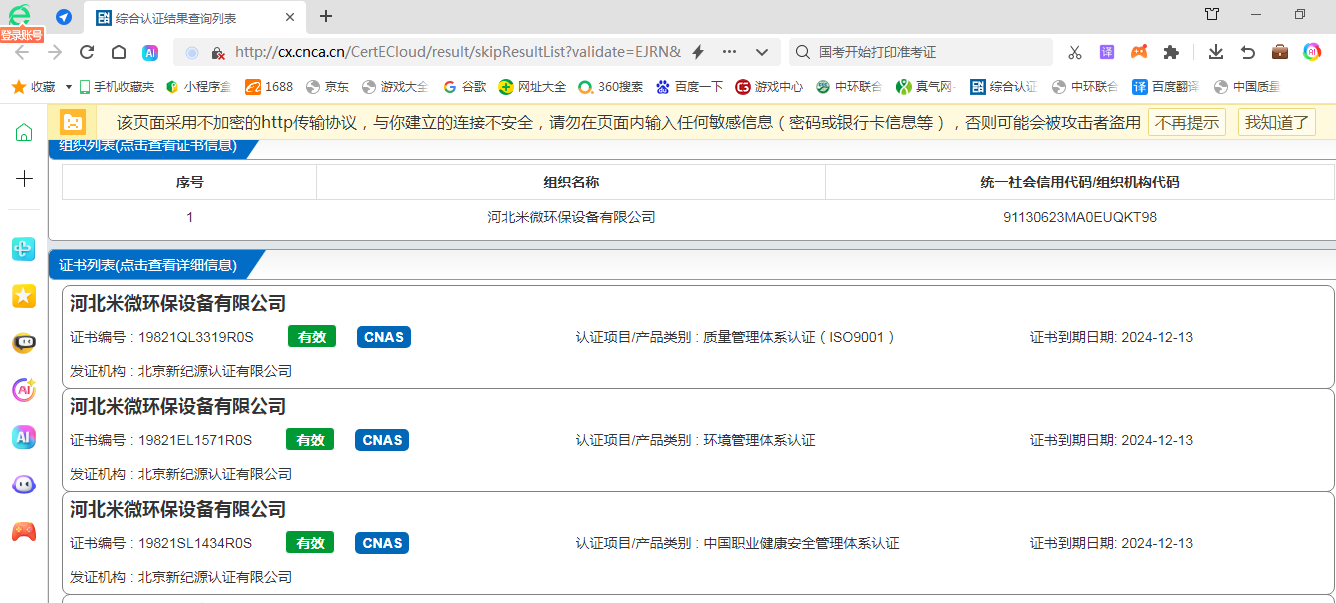The image size is (1336, 603).
Task: Open the sidebar red game controller icon
Action: pyautogui.click(x=24, y=532)
